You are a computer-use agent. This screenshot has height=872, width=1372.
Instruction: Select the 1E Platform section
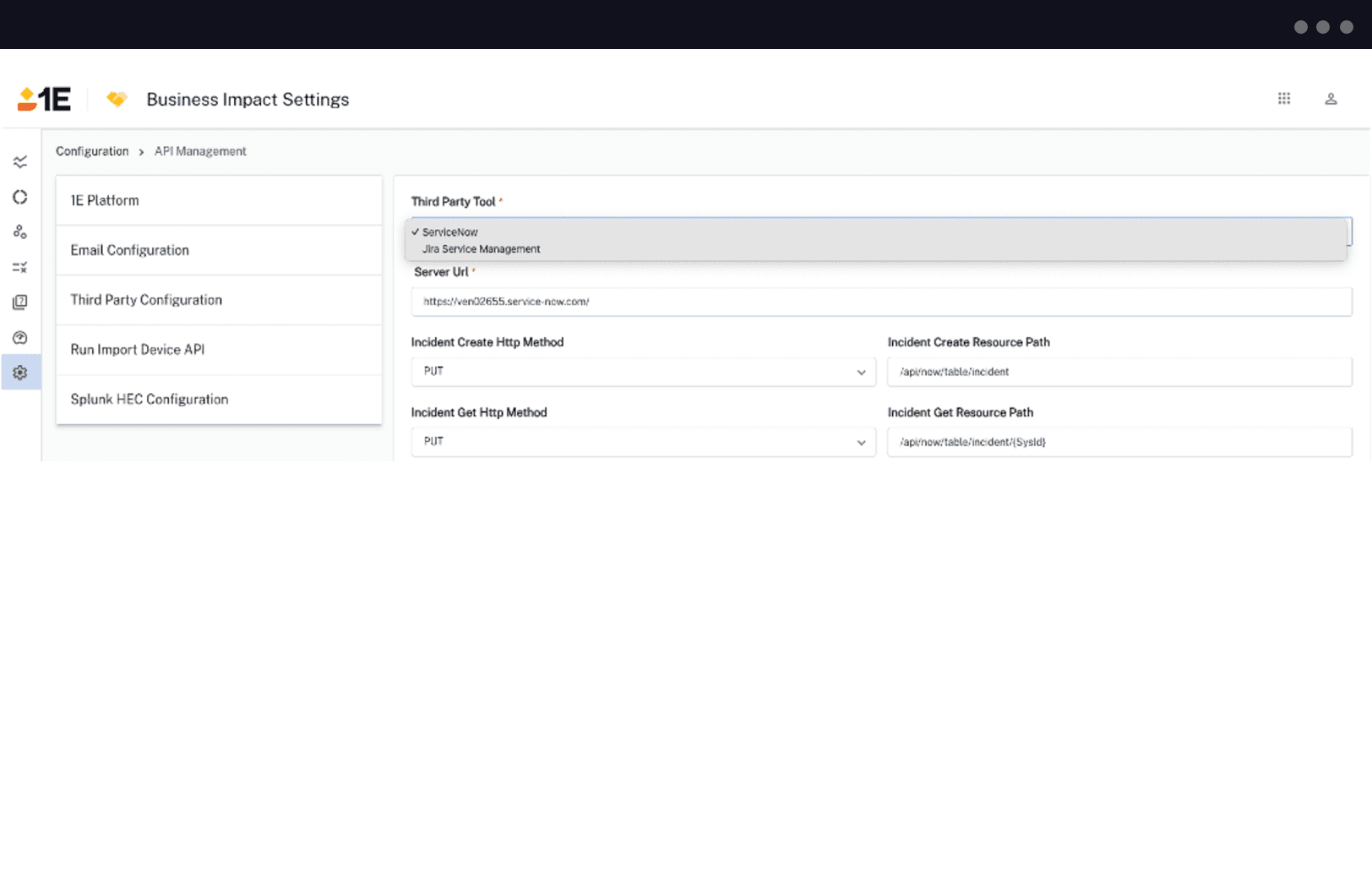[105, 200]
